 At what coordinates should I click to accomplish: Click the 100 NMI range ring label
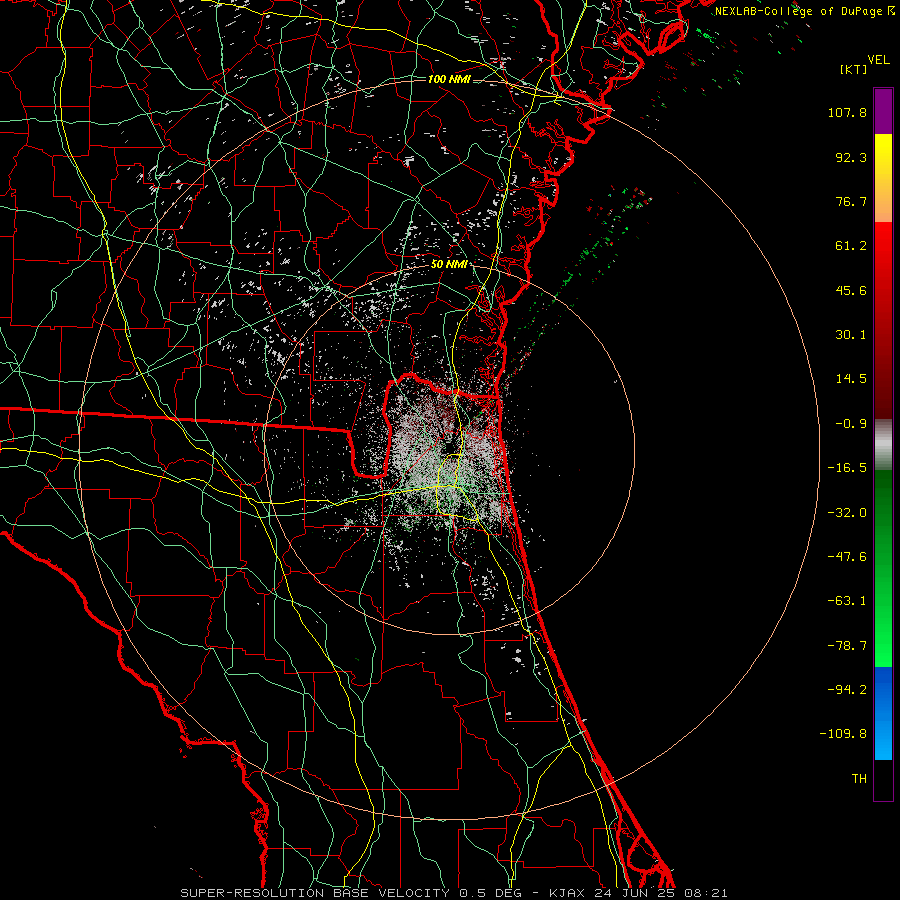point(449,79)
